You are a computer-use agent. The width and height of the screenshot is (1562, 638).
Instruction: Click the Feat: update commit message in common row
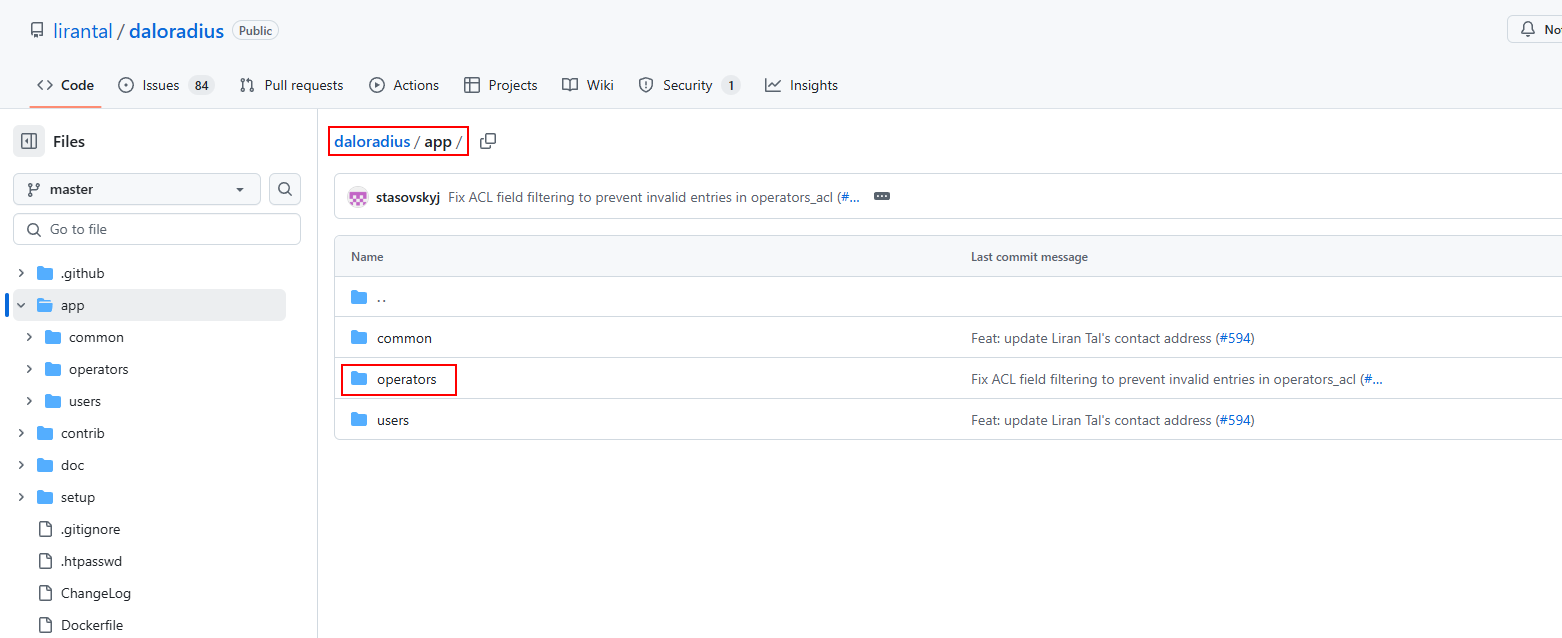pyautogui.click(x=1091, y=338)
